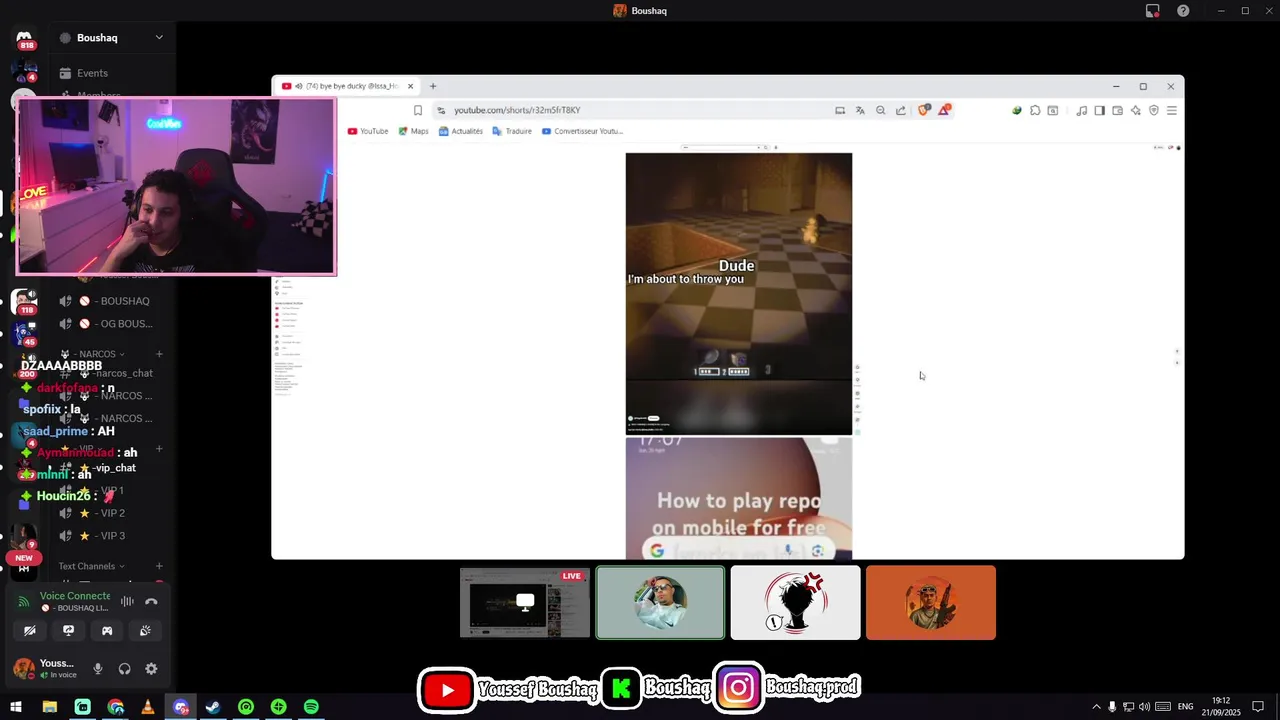Click Voice Connected status text
The image size is (1280, 720).
75,596
